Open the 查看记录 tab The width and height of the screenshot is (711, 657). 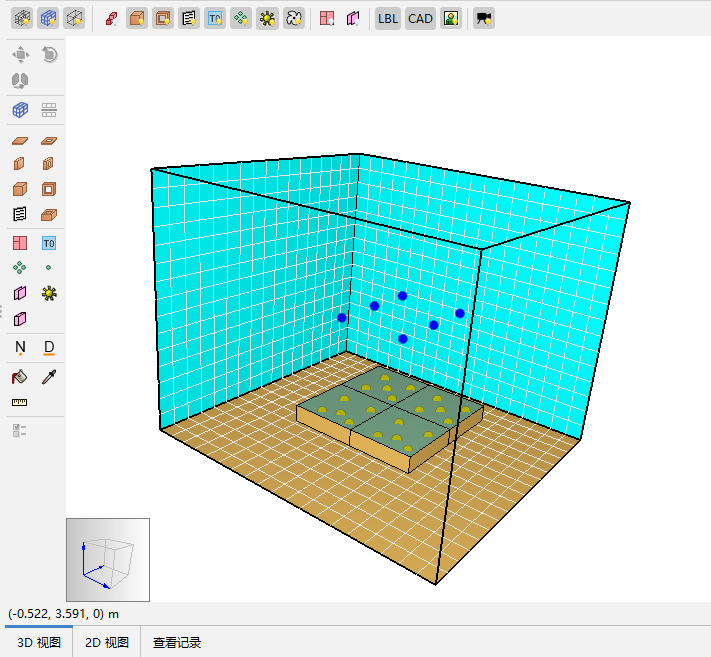(177, 642)
